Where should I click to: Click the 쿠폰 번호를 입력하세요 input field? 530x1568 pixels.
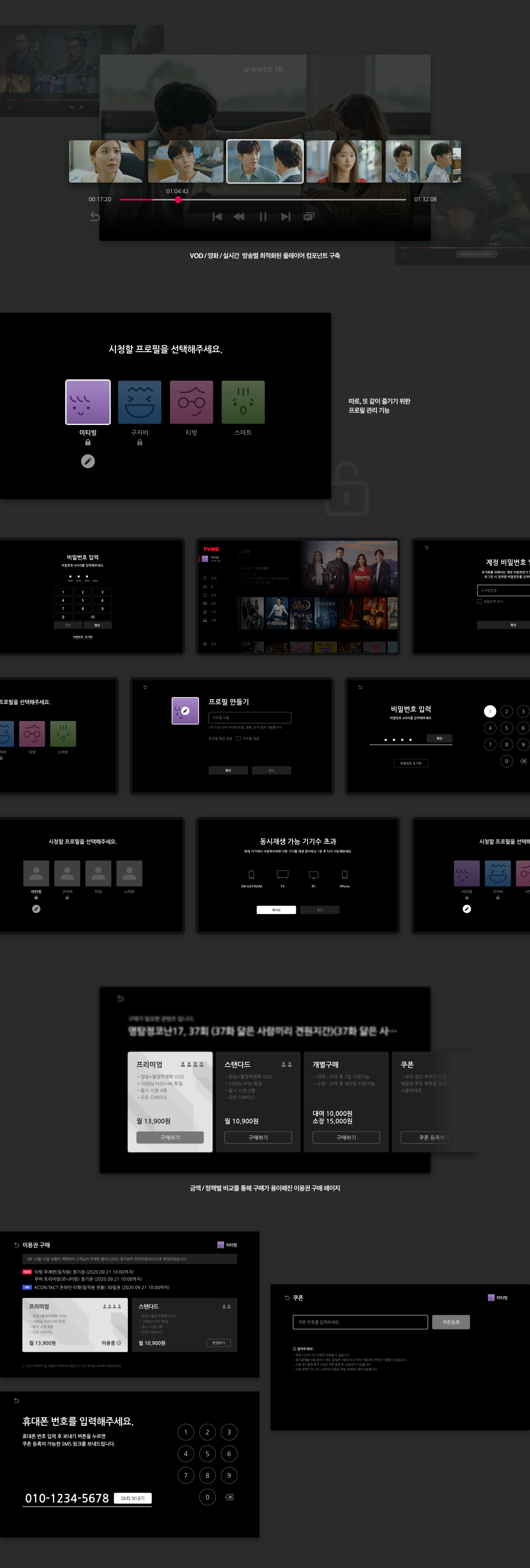click(361, 1322)
